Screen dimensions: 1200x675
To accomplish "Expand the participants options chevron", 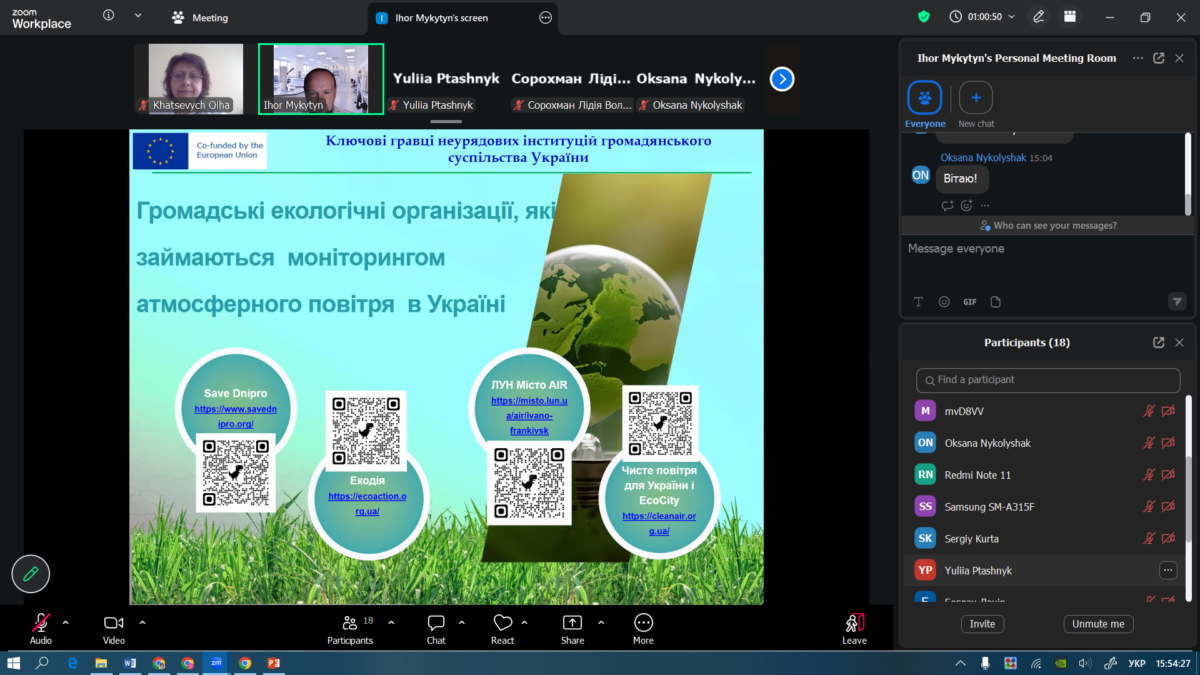I will 391,623.
